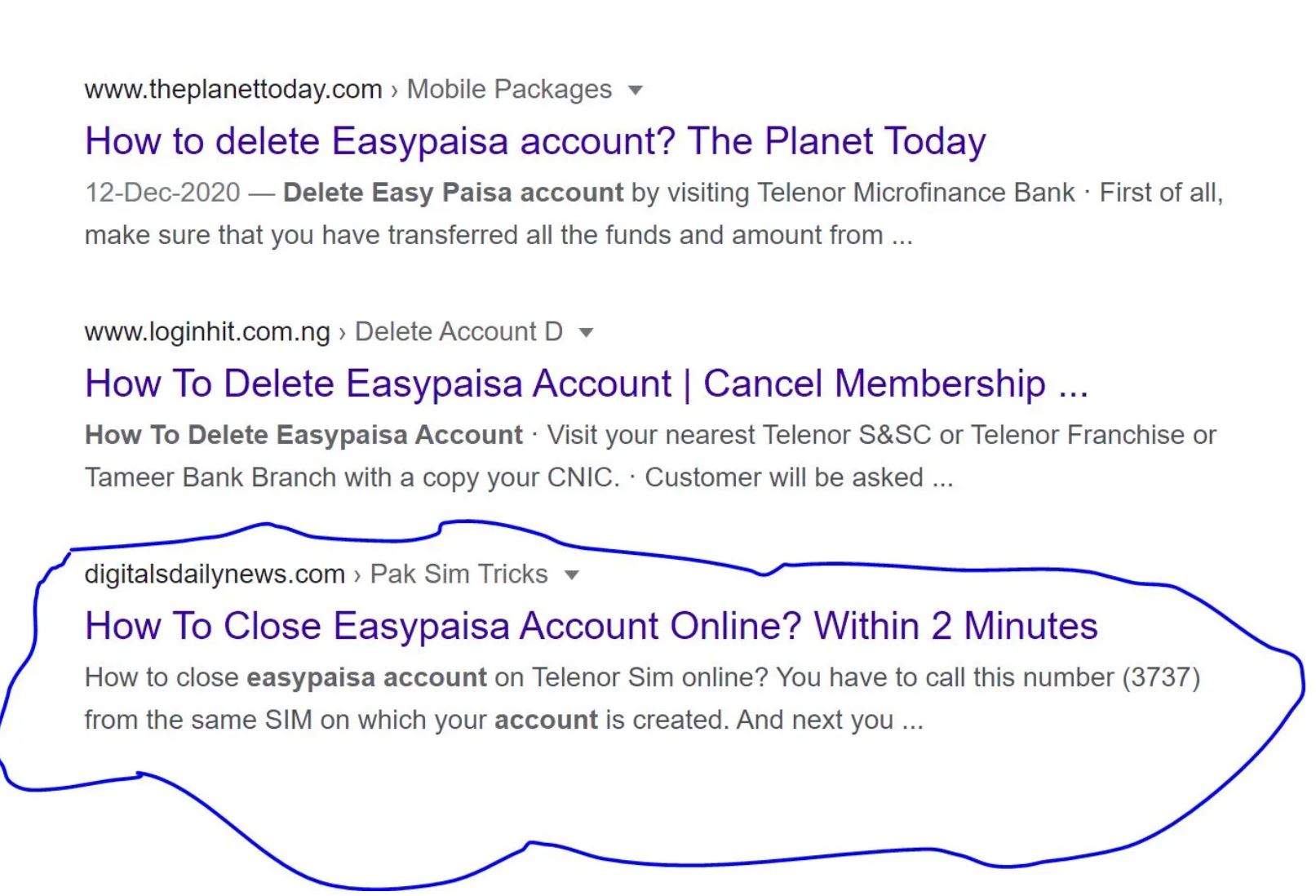Click the www.theplanettoday.com site address
Screen dimensions: 1316x896
233,89
